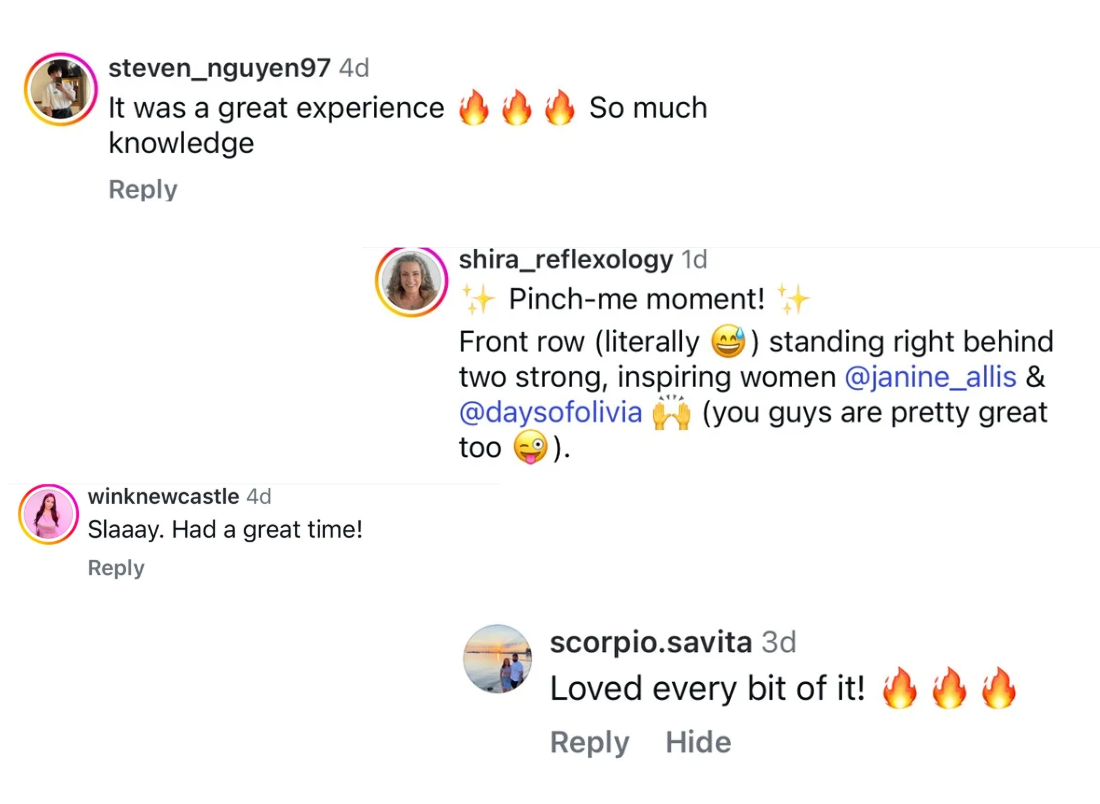Click the 4d timestamp beside winknewcastle
Screen dimensions: 1100x804
[258, 497]
